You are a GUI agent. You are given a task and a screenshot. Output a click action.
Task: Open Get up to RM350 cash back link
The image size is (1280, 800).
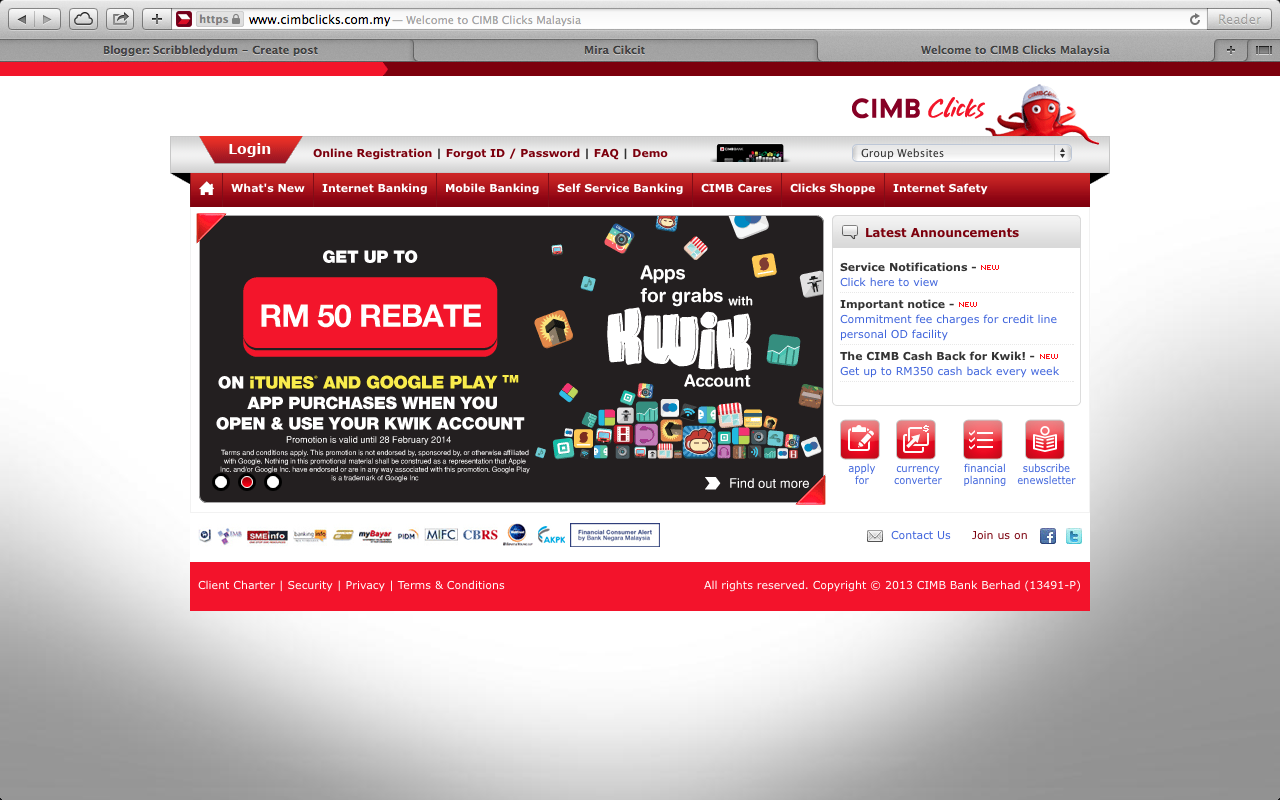click(949, 371)
